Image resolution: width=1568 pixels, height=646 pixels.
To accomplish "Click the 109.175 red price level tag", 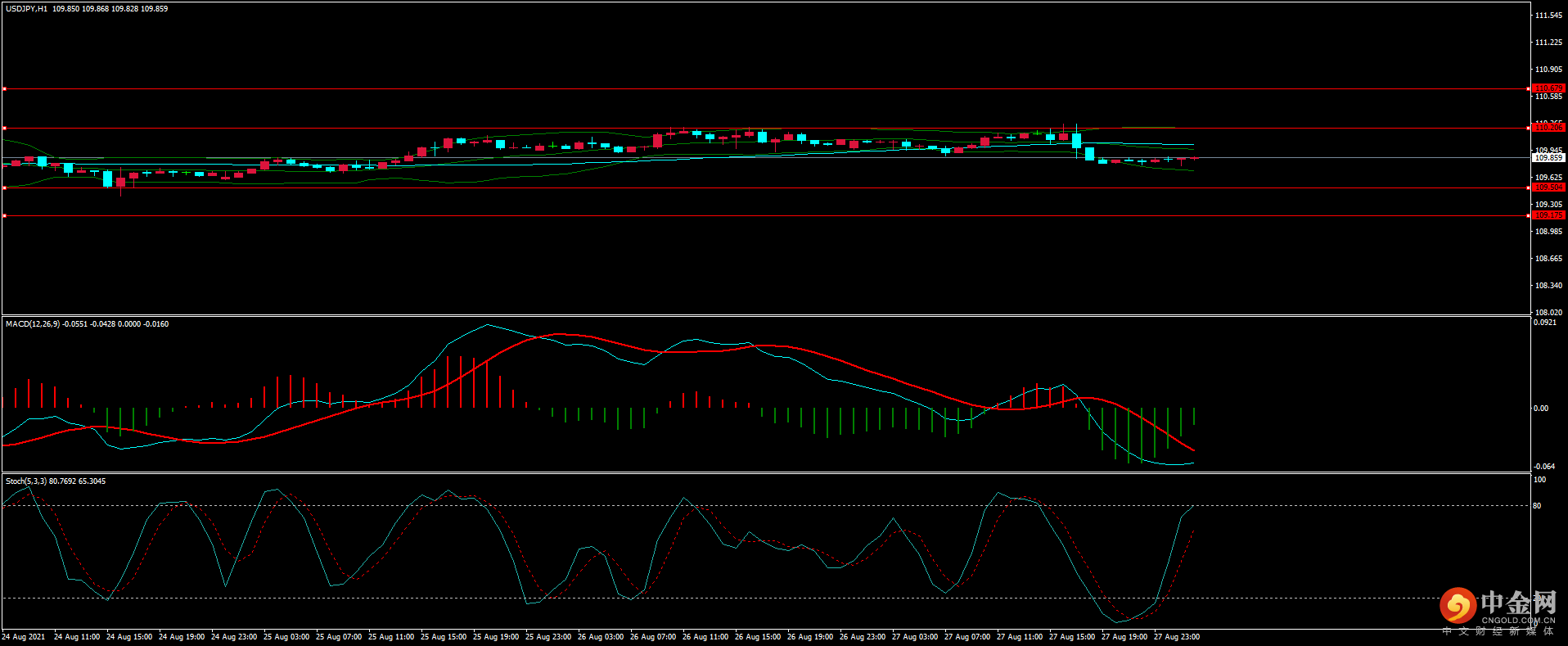I will click(1548, 215).
